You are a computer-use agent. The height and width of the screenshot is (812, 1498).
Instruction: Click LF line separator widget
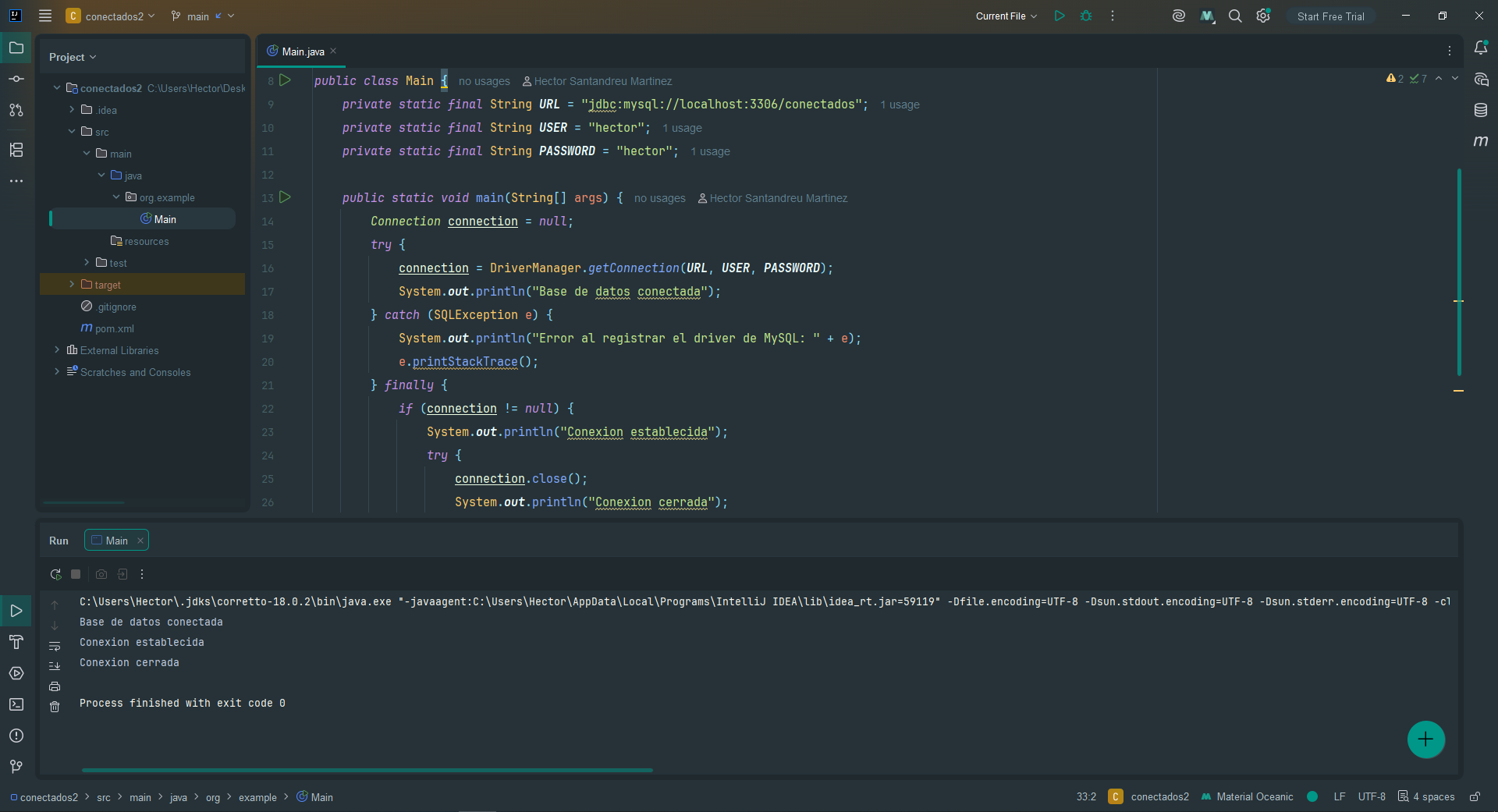pyautogui.click(x=1340, y=796)
